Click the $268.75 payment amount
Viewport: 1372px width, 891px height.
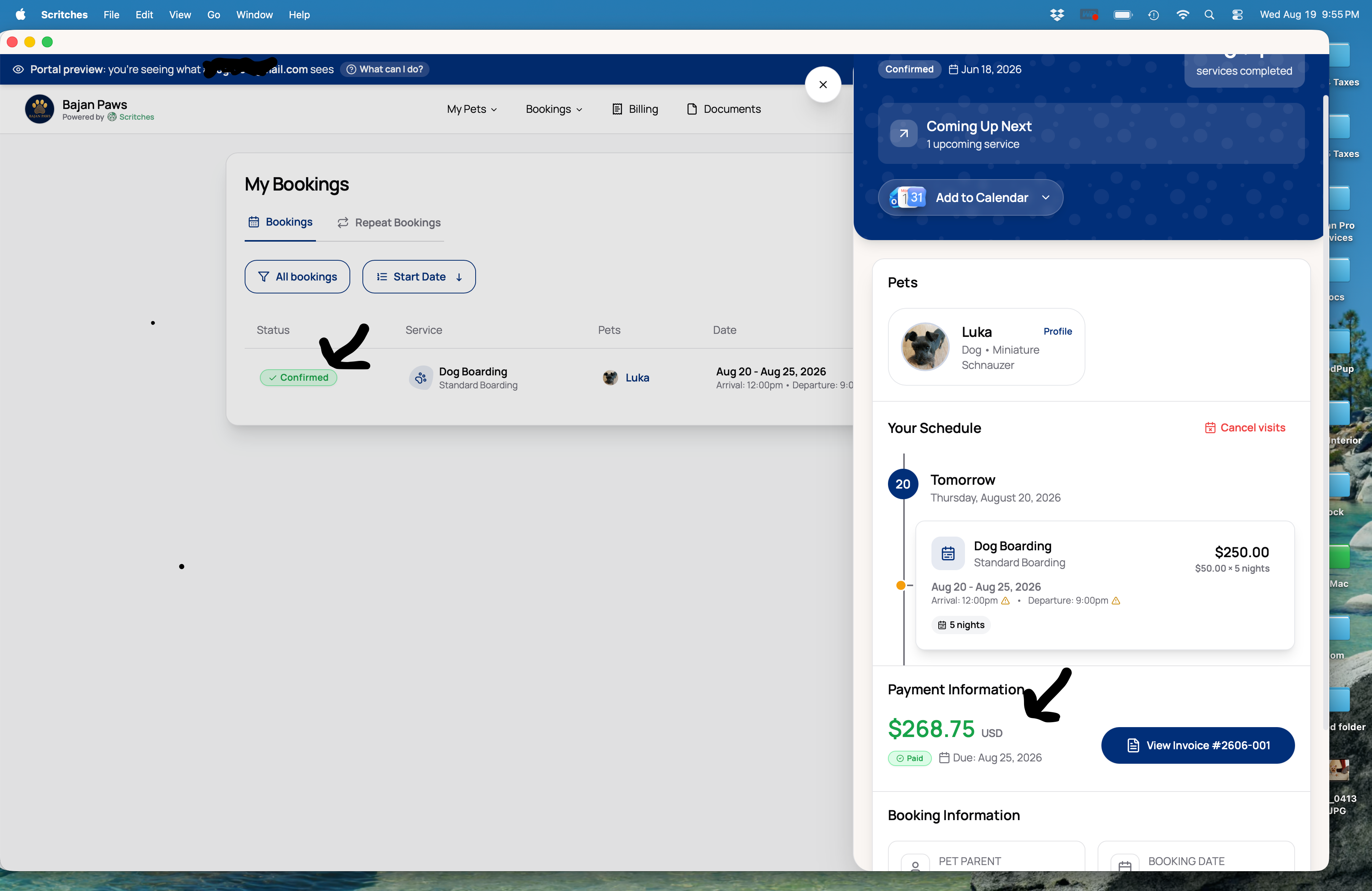tap(931, 729)
